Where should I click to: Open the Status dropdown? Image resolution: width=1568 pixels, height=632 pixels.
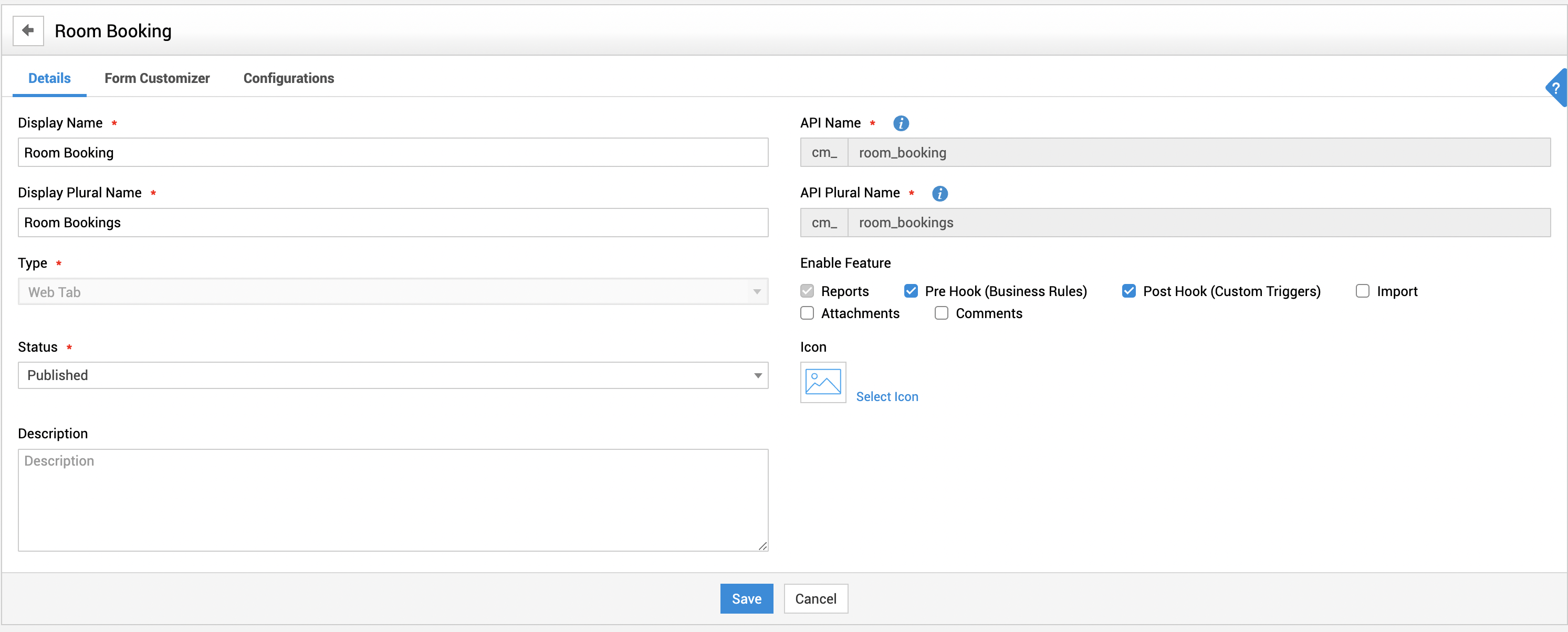coord(393,375)
